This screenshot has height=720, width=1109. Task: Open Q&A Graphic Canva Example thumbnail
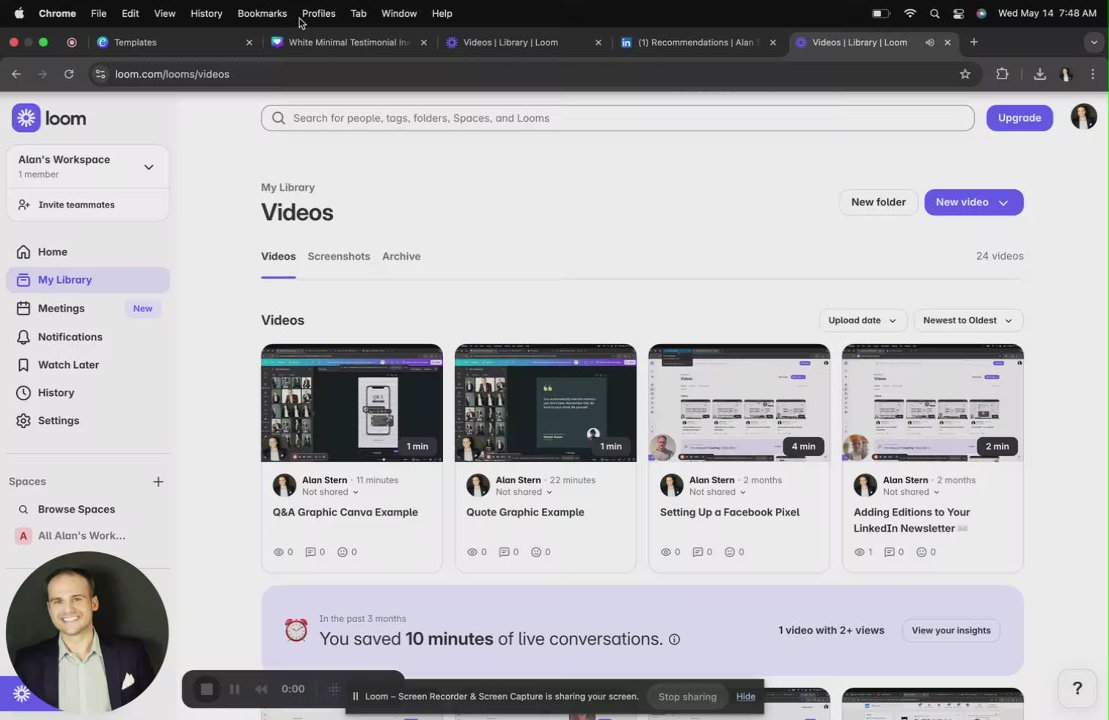pos(352,403)
